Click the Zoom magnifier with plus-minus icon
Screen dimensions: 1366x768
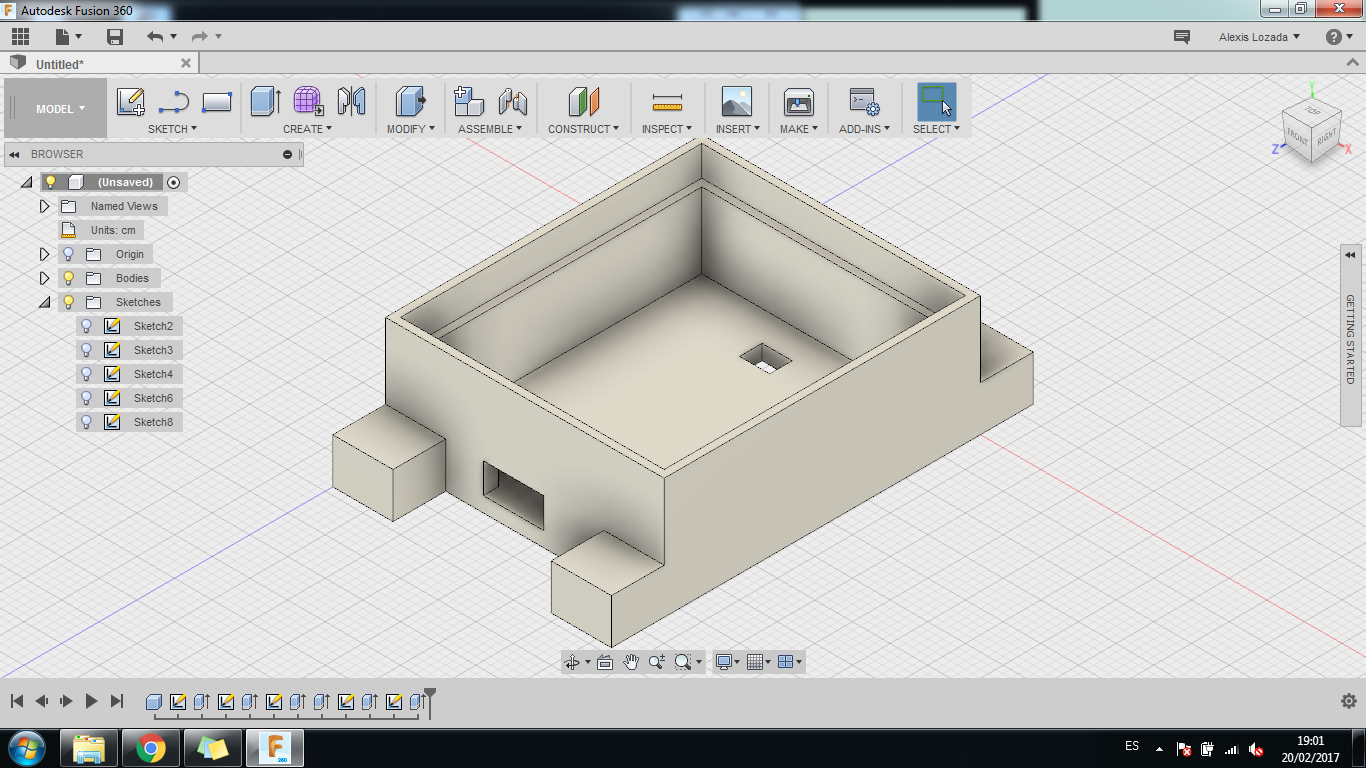point(657,662)
